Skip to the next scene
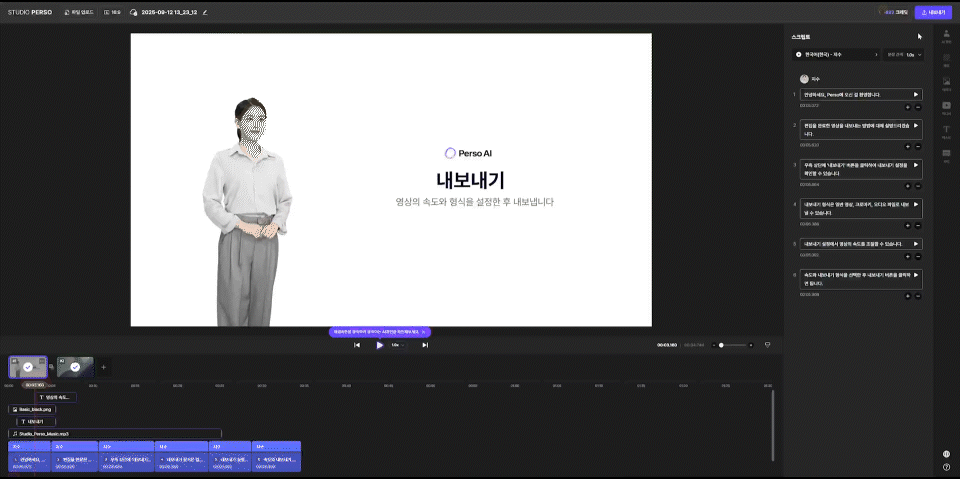The width and height of the screenshot is (960, 479). (425, 345)
